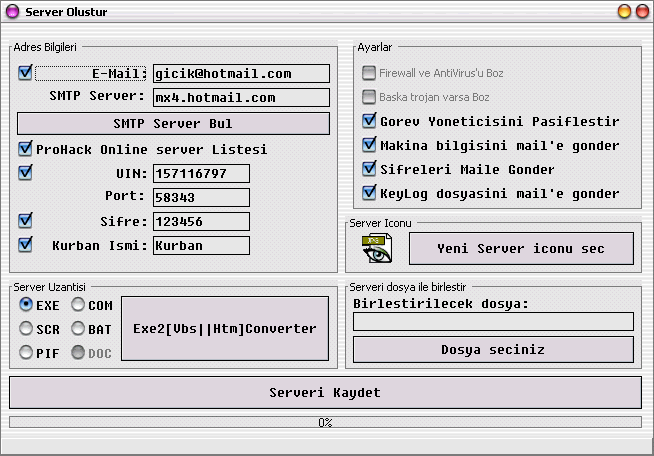
Task: Uncheck ProHack Online server Listesi
Action: pyautogui.click(x=26, y=149)
